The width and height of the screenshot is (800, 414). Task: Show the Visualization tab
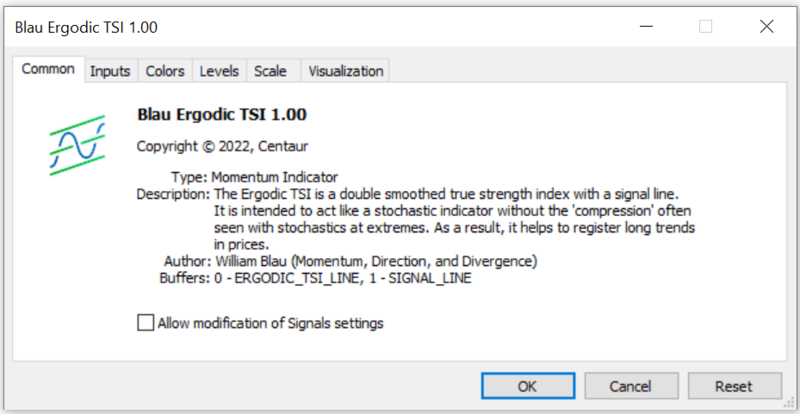(x=346, y=71)
